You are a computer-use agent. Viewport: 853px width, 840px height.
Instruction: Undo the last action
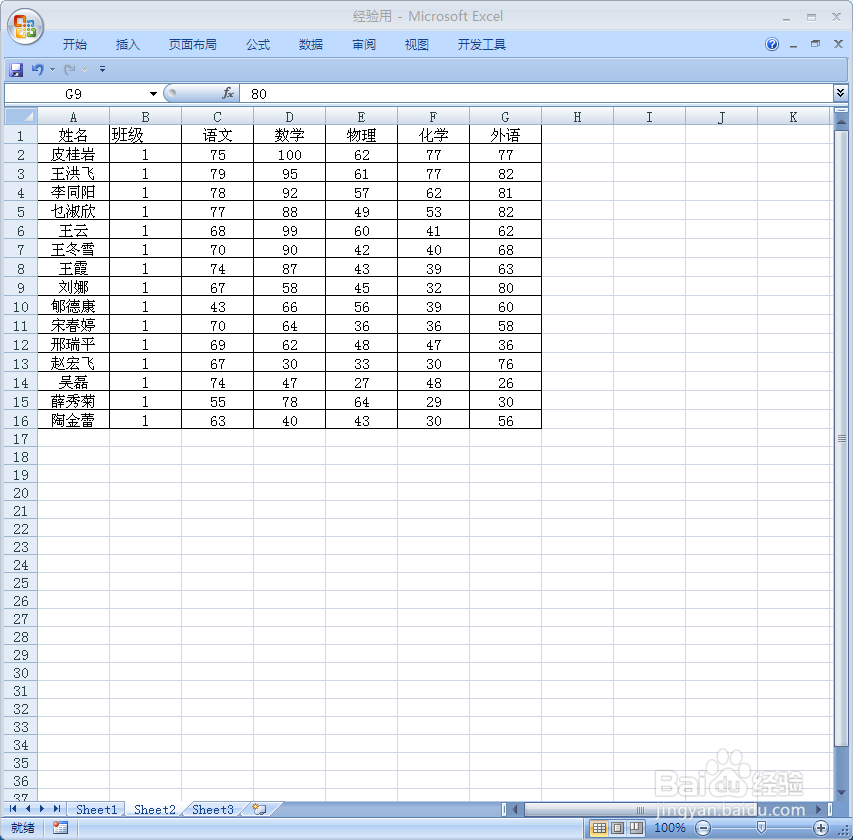(37, 70)
